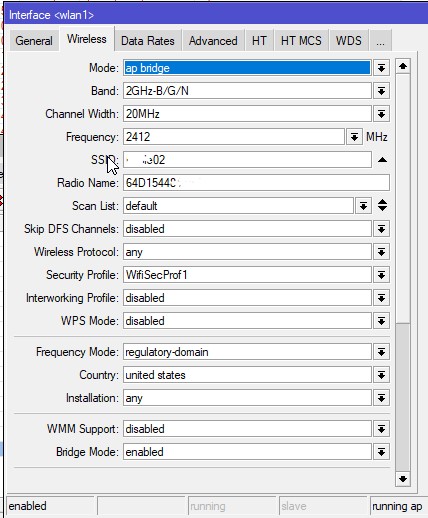This screenshot has height=518, width=428.
Task: Open the WMM Support dropdown
Action: click(x=381, y=429)
